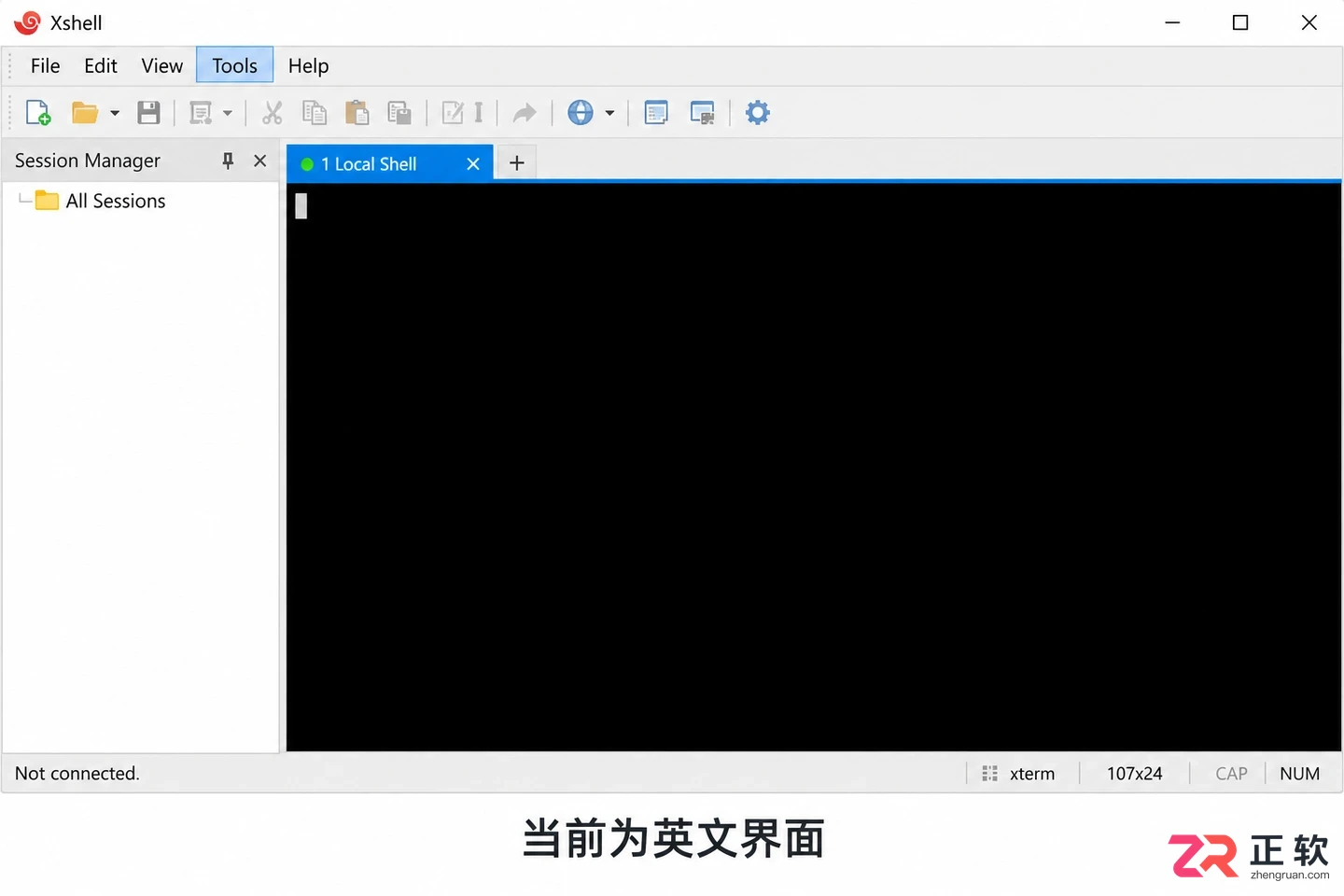The image size is (1344, 896).
Task: Click the grid icon beside xterm
Action: click(990, 774)
